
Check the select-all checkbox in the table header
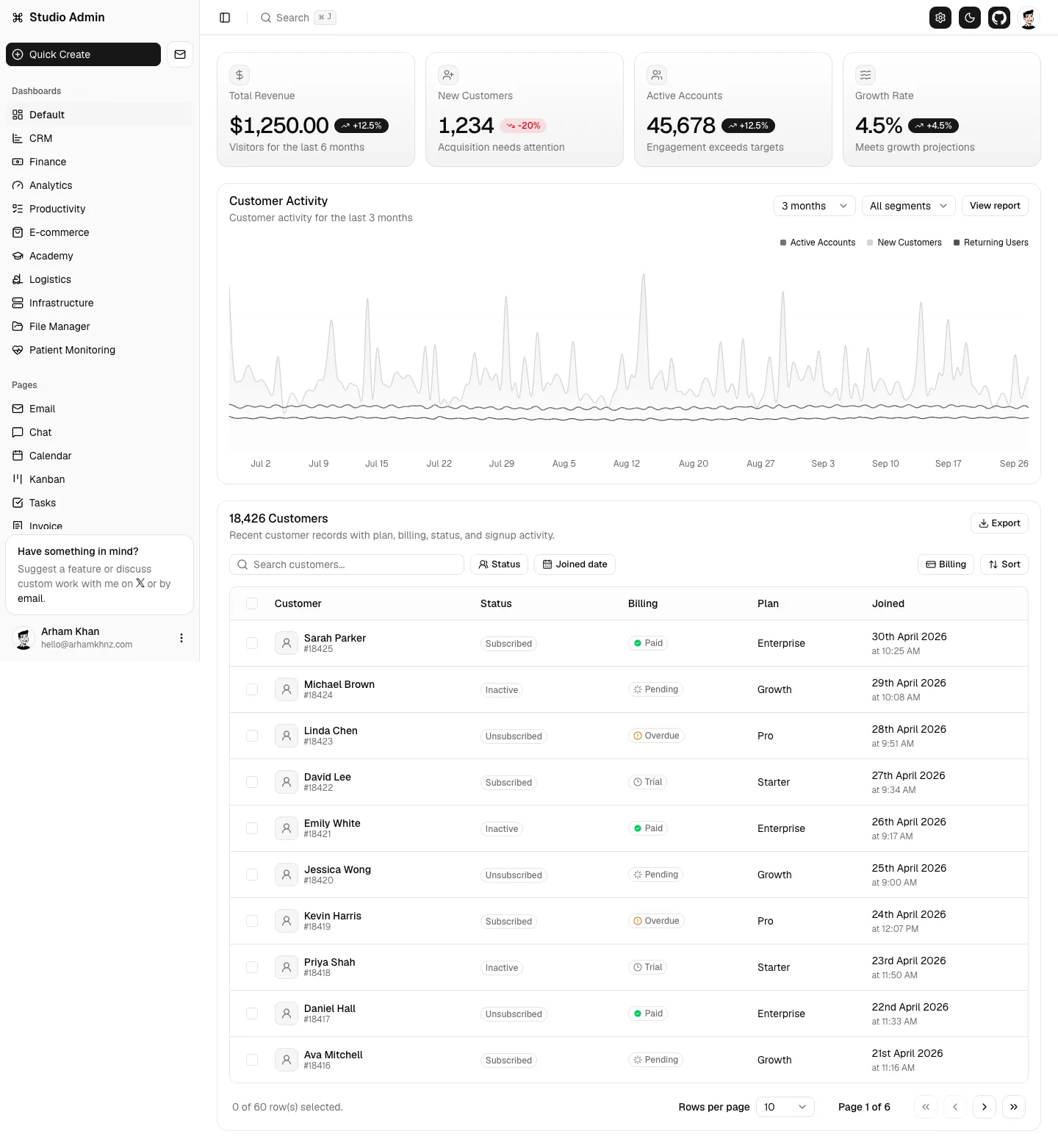coord(252,603)
